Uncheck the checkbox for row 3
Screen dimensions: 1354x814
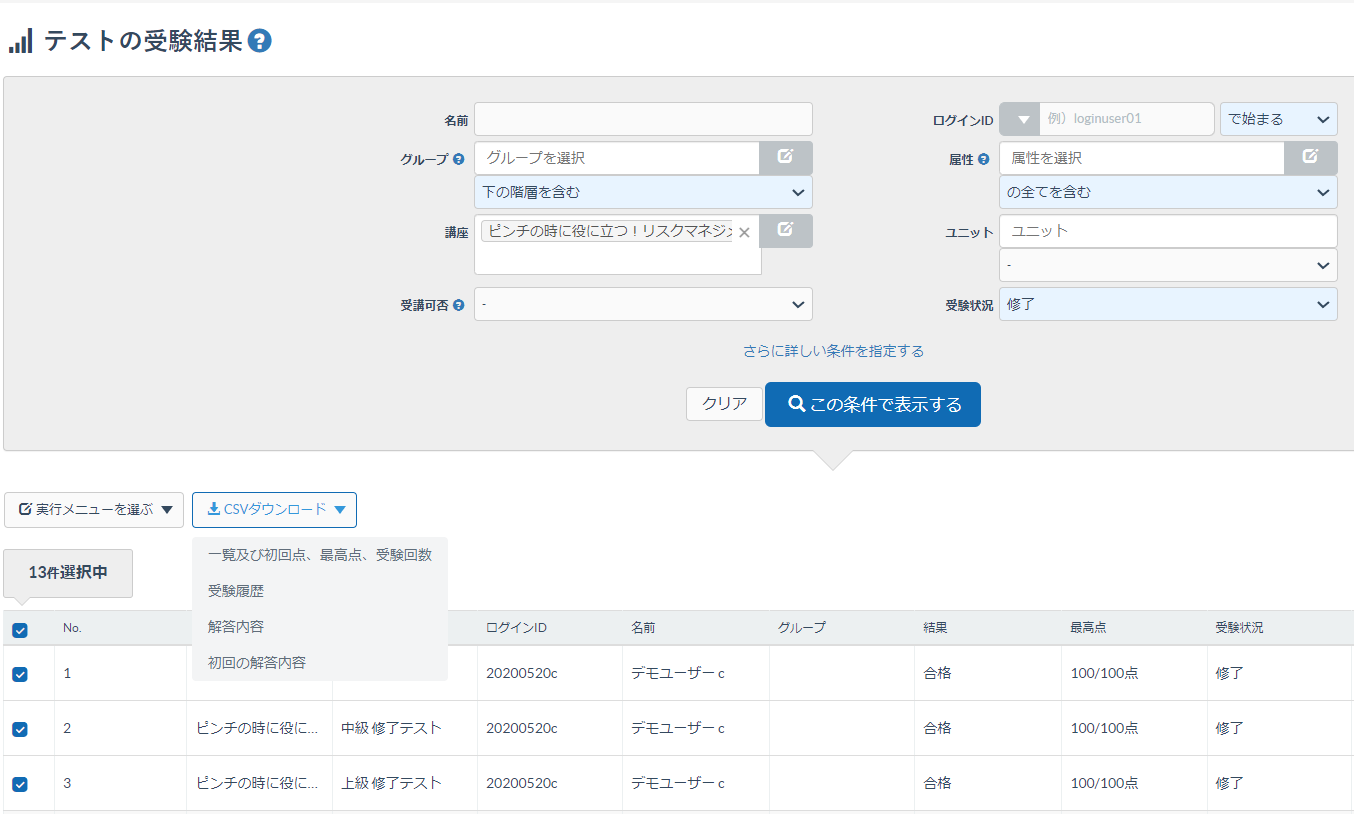(20, 784)
